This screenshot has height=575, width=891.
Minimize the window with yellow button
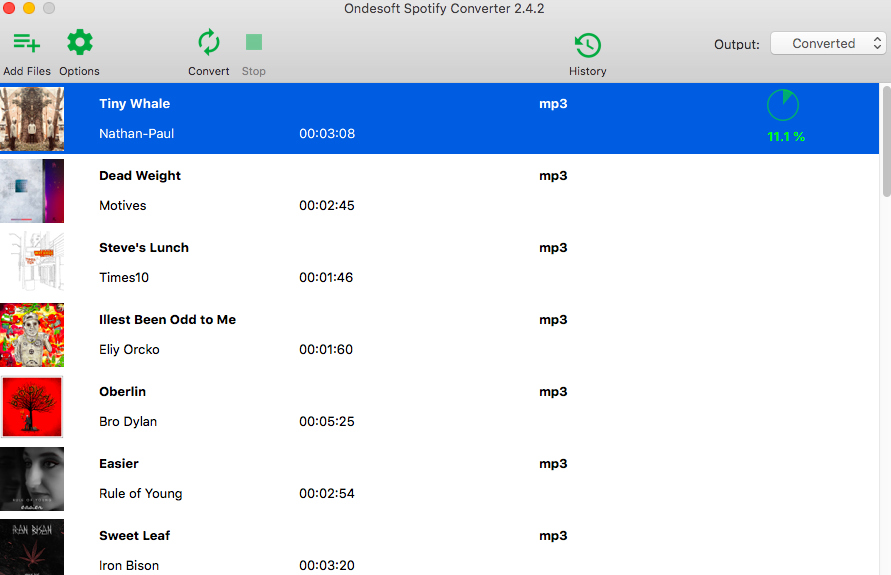29,8
